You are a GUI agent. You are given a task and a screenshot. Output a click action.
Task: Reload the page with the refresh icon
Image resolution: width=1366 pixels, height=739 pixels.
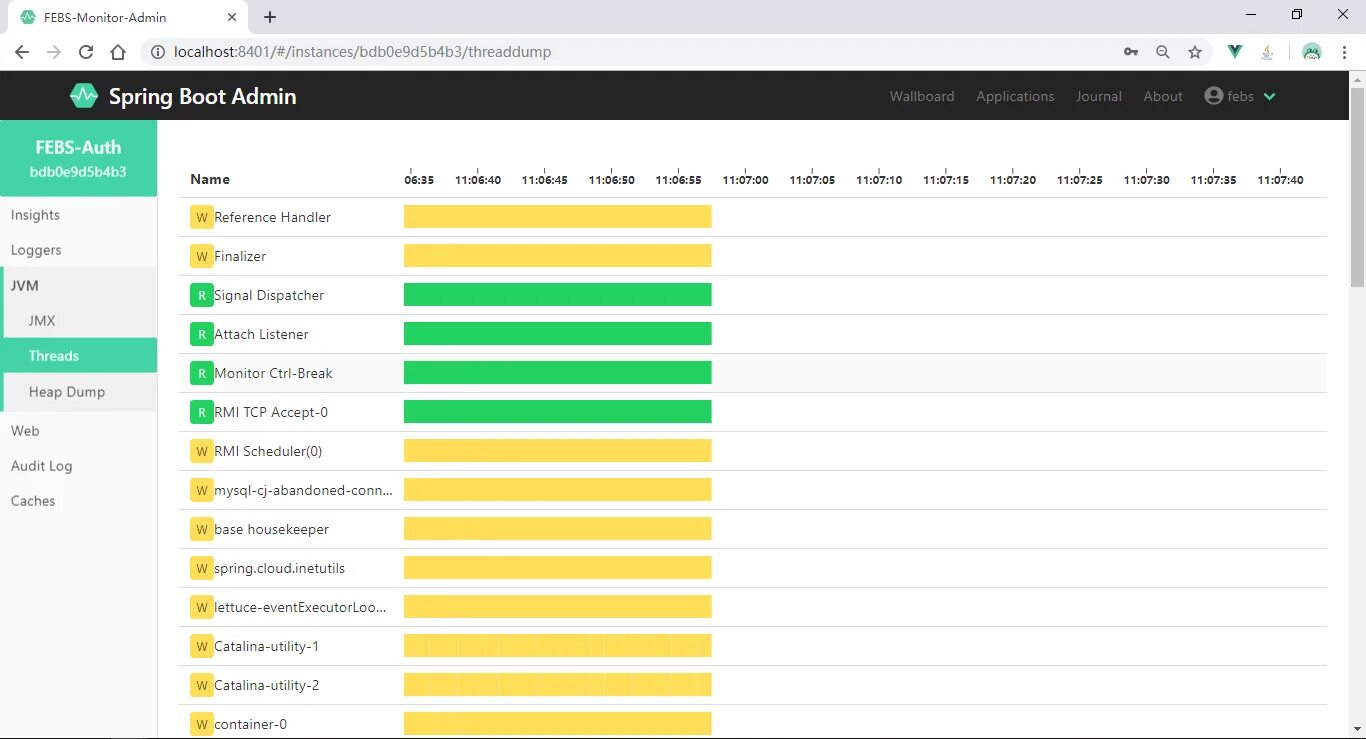pos(86,52)
